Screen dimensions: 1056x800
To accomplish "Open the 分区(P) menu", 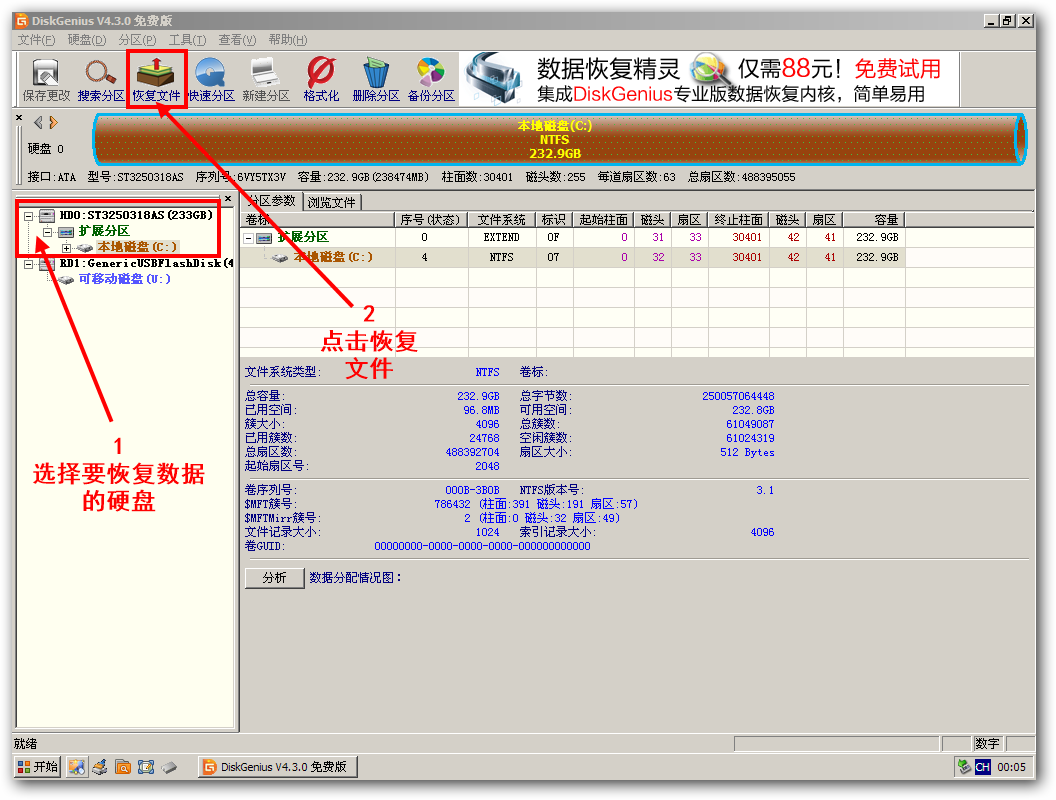I will click(137, 40).
